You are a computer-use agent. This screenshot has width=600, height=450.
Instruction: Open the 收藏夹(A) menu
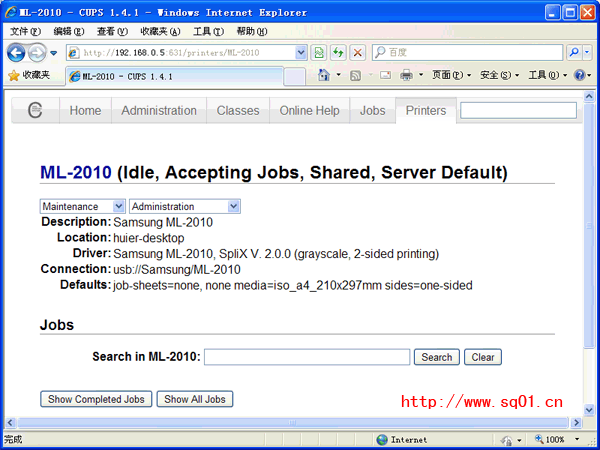160,31
